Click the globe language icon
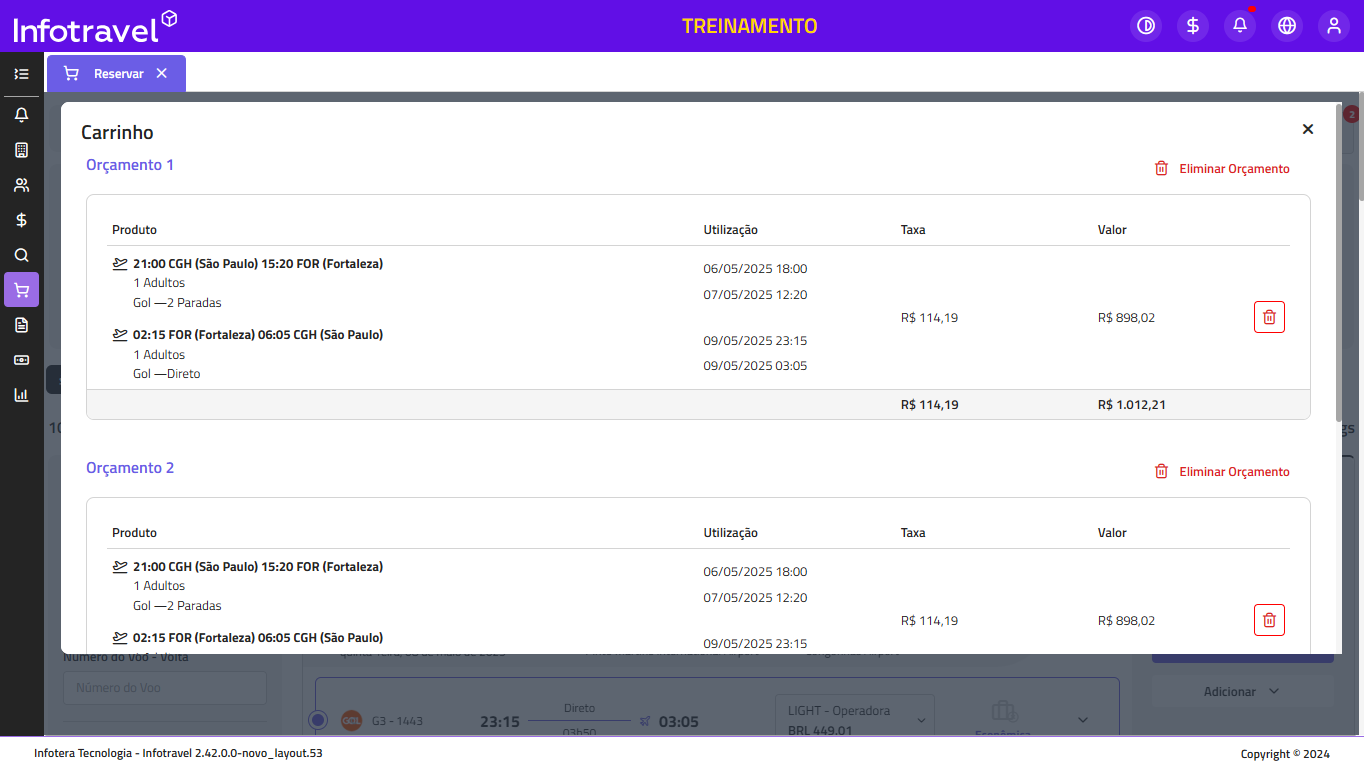 pyautogui.click(x=1287, y=26)
